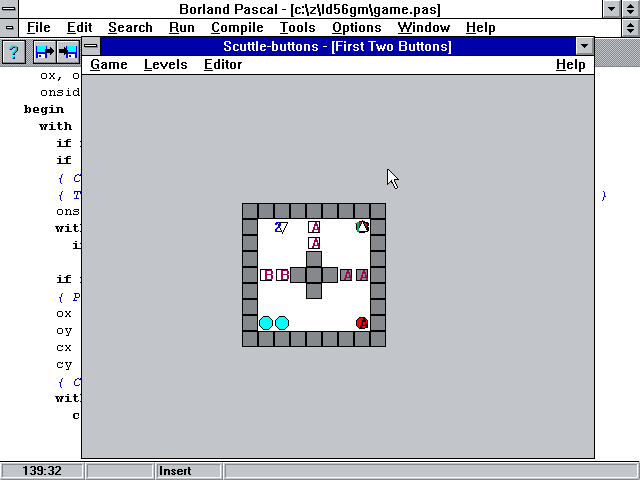The image size is (640, 480).
Task: Click the question mark help toolbar icon
Action: coord(14,52)
